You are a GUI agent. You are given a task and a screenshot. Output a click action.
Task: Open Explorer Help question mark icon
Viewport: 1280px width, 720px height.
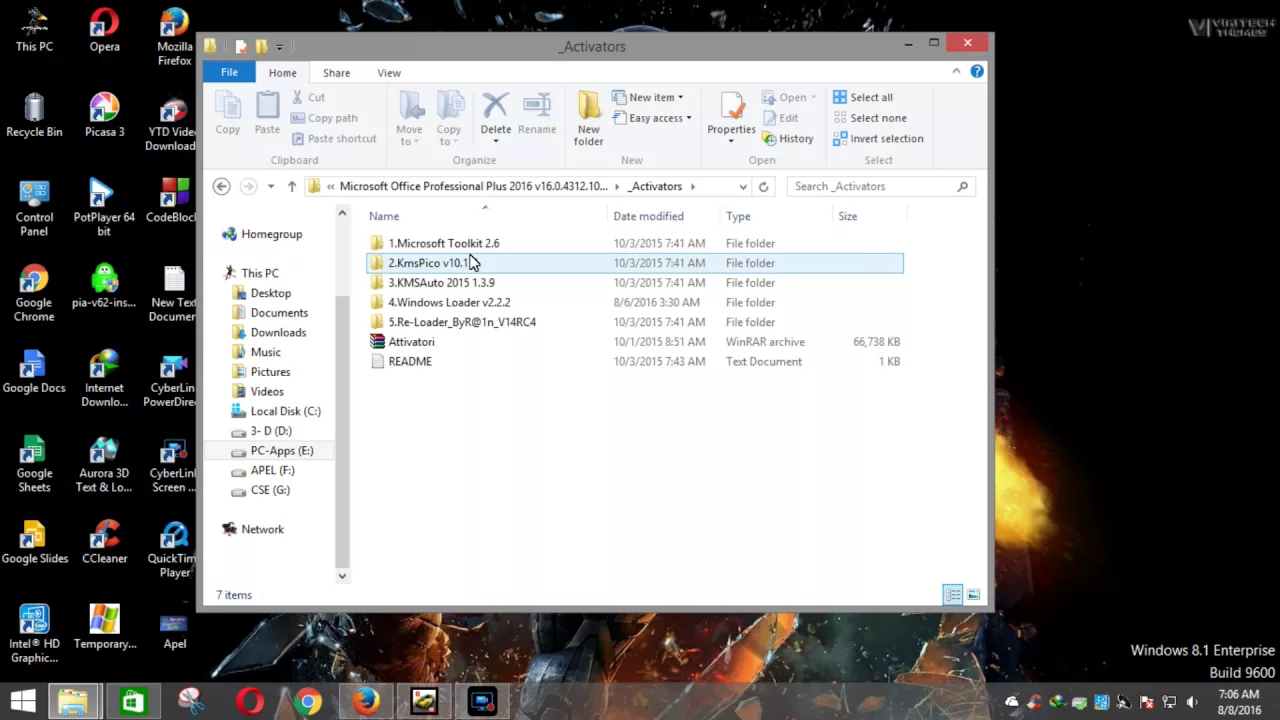tap(977, 71)
